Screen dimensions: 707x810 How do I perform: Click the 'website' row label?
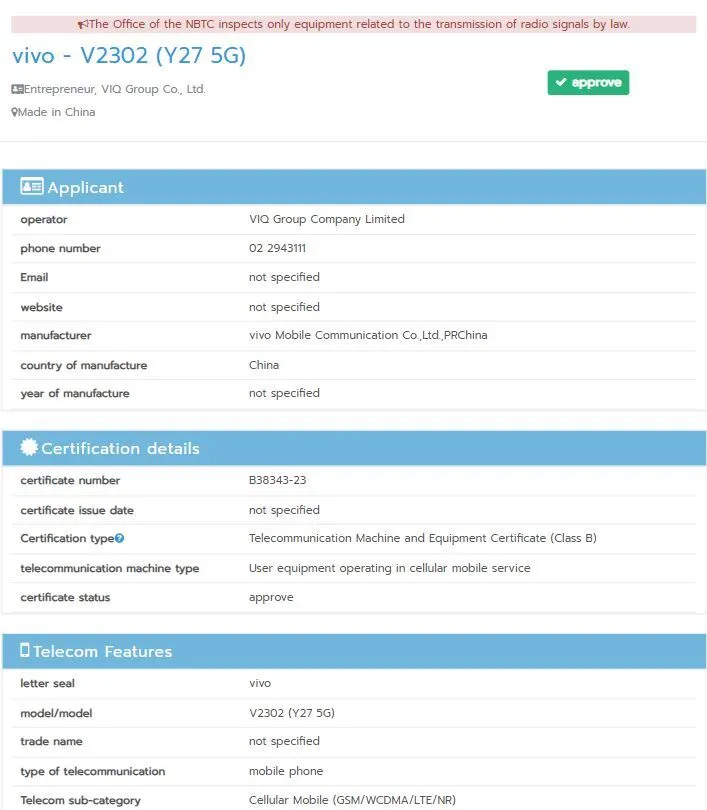click(x=41, y=307)
